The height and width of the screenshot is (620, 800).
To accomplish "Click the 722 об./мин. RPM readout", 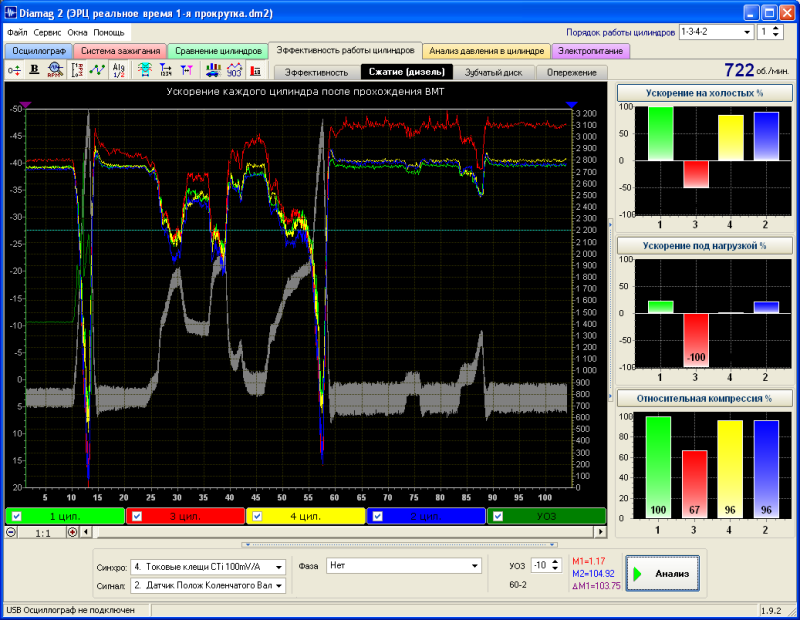I will coord(756,70).
